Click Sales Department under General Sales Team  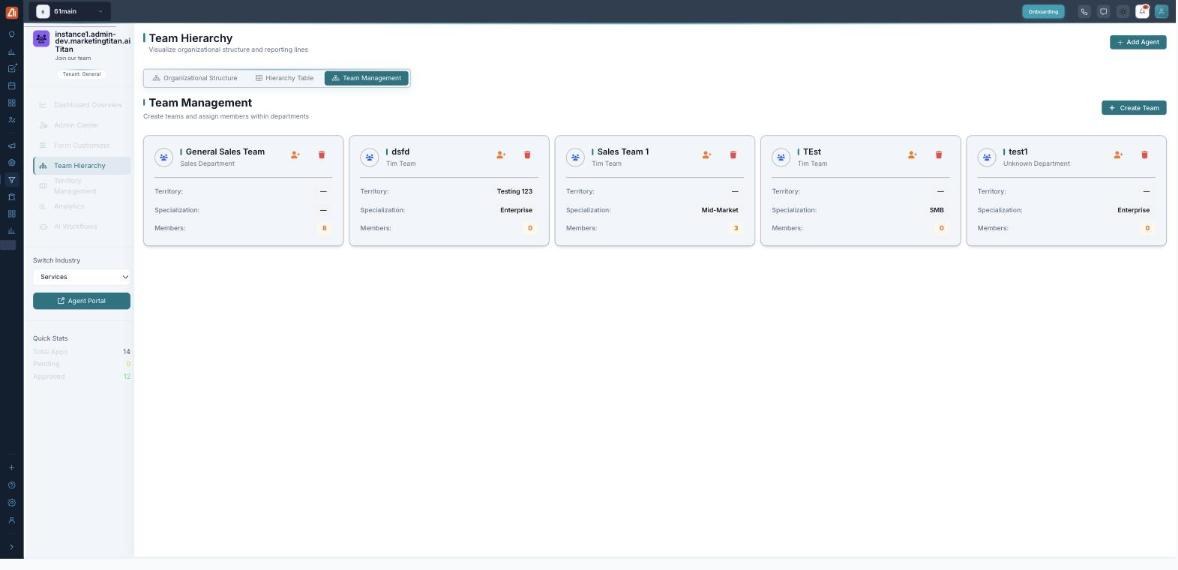(x=207, y=164)
